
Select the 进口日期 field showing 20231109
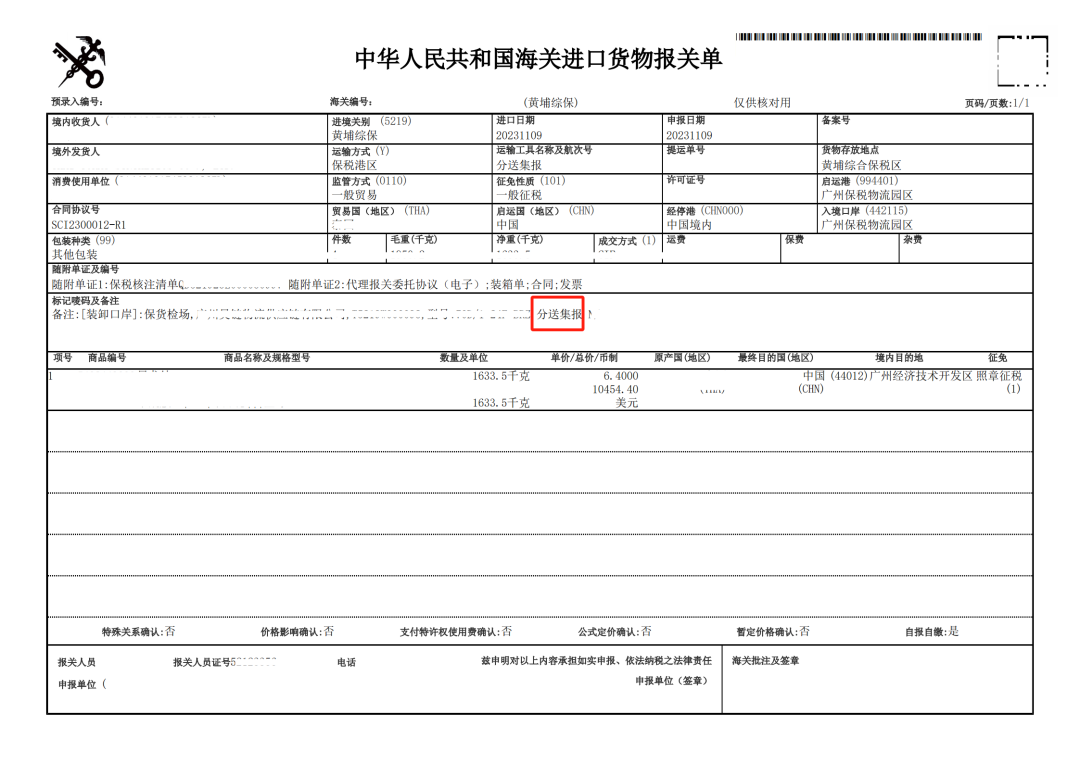point(519,135)
